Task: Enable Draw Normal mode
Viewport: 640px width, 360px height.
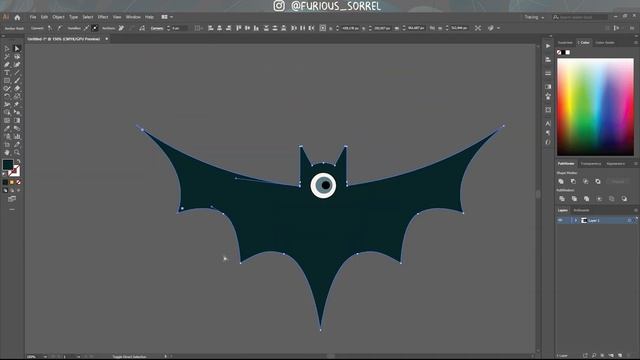Action: pos(5,190)
